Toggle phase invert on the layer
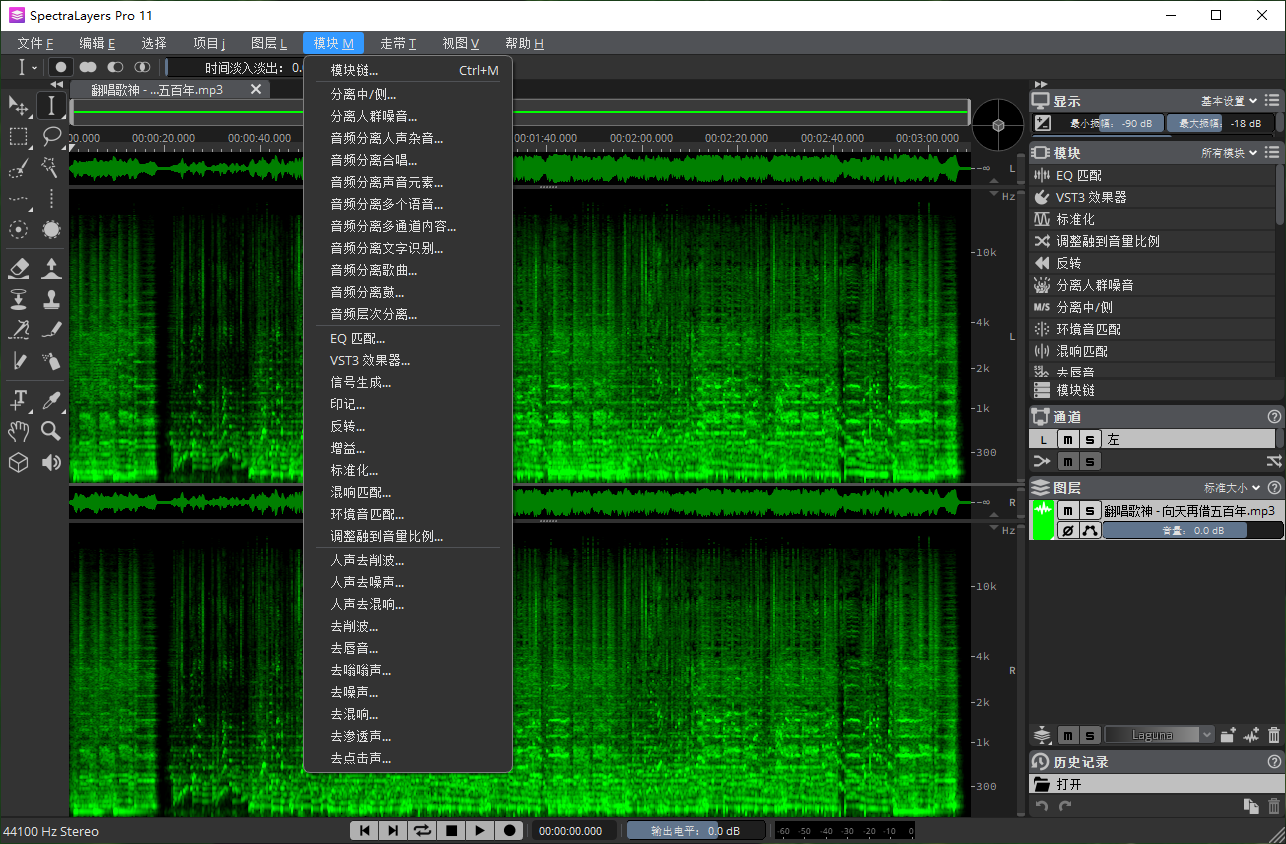Screen dimensions: 1286x844 click(1067, 531)
